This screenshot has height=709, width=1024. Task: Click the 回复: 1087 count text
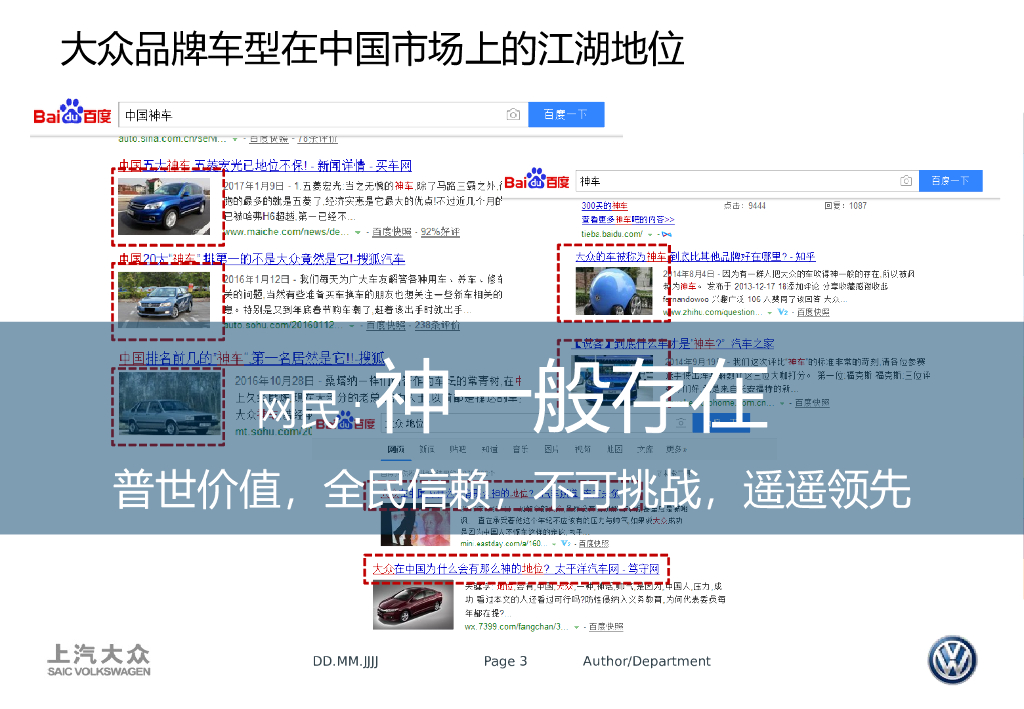point(846,206)
